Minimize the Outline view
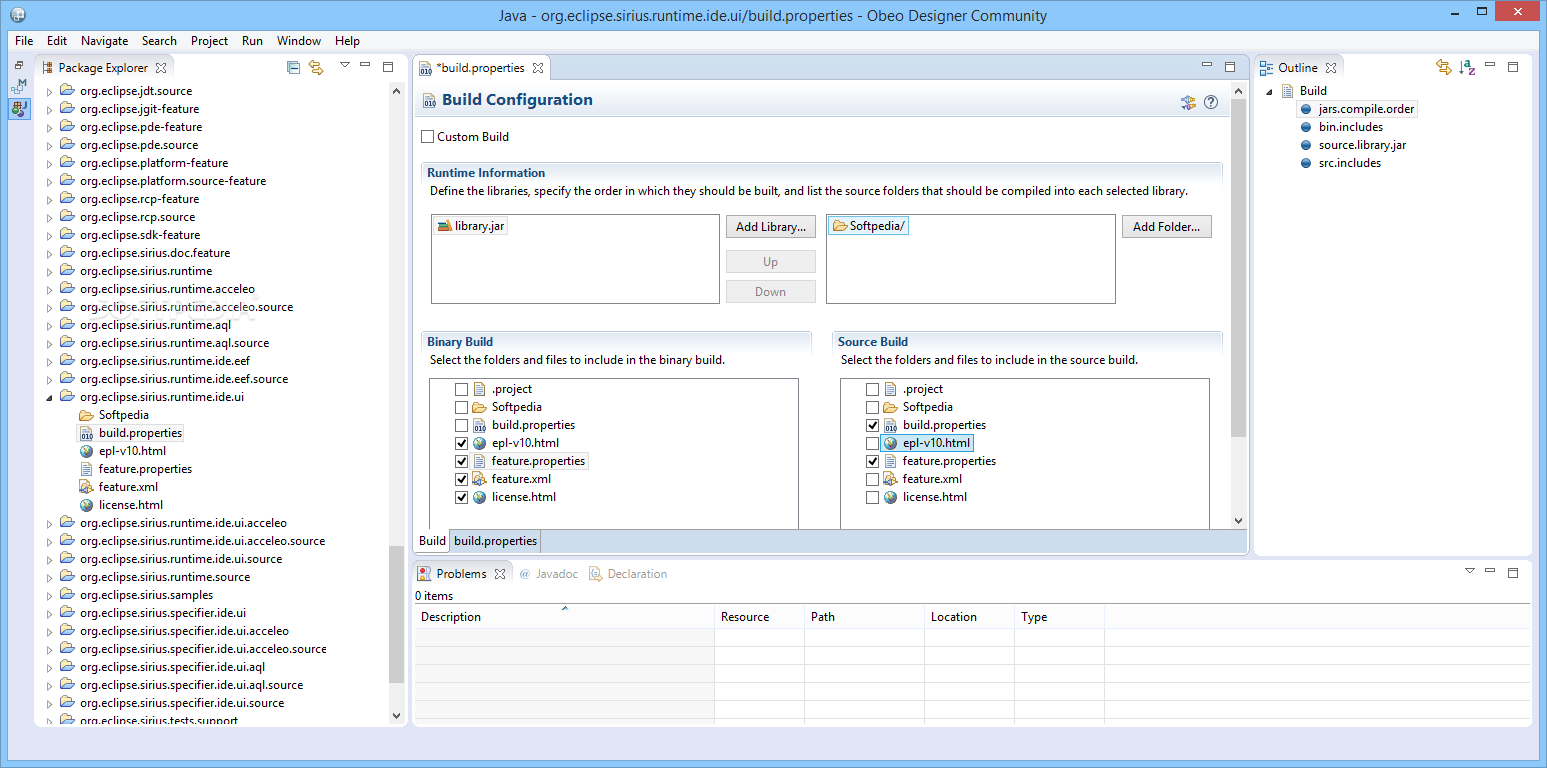 click(1491, 66)
